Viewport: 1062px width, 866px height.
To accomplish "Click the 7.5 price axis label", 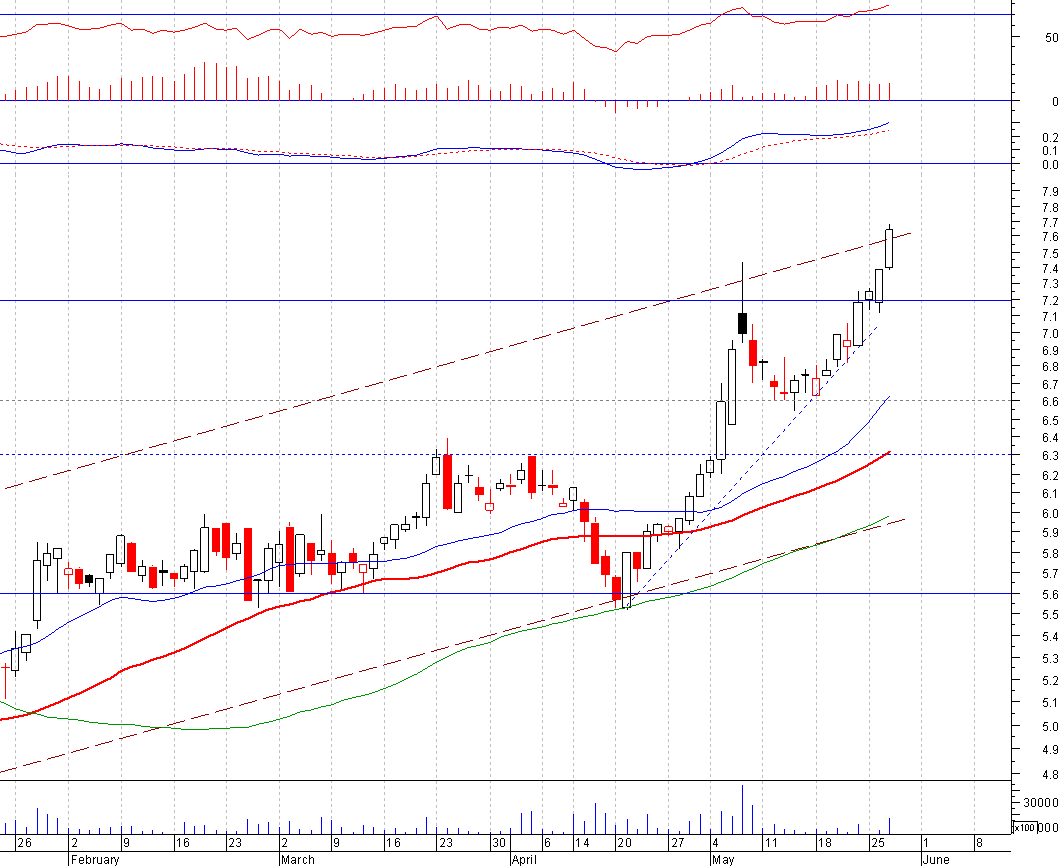I will [1050, 253].
